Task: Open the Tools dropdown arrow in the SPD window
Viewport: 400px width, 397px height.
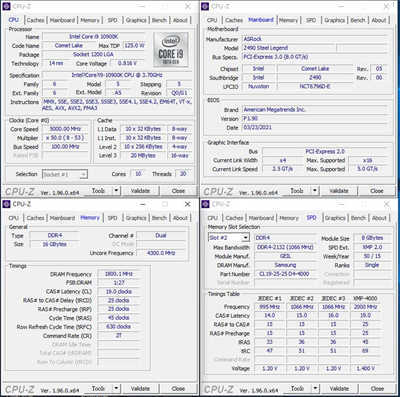Action: click(x=315, y=389)
